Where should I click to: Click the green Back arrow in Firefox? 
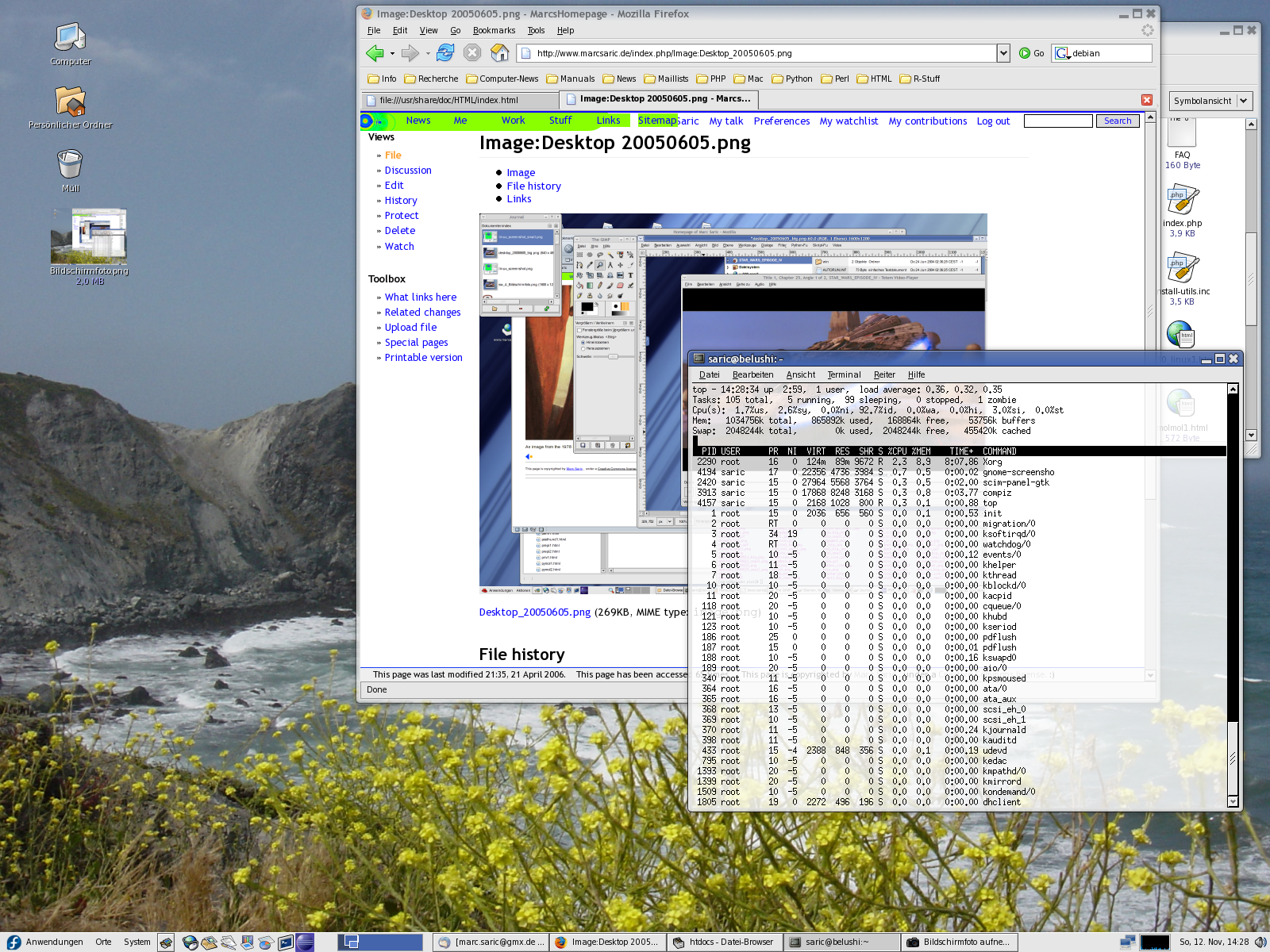(x=375, y=53)
